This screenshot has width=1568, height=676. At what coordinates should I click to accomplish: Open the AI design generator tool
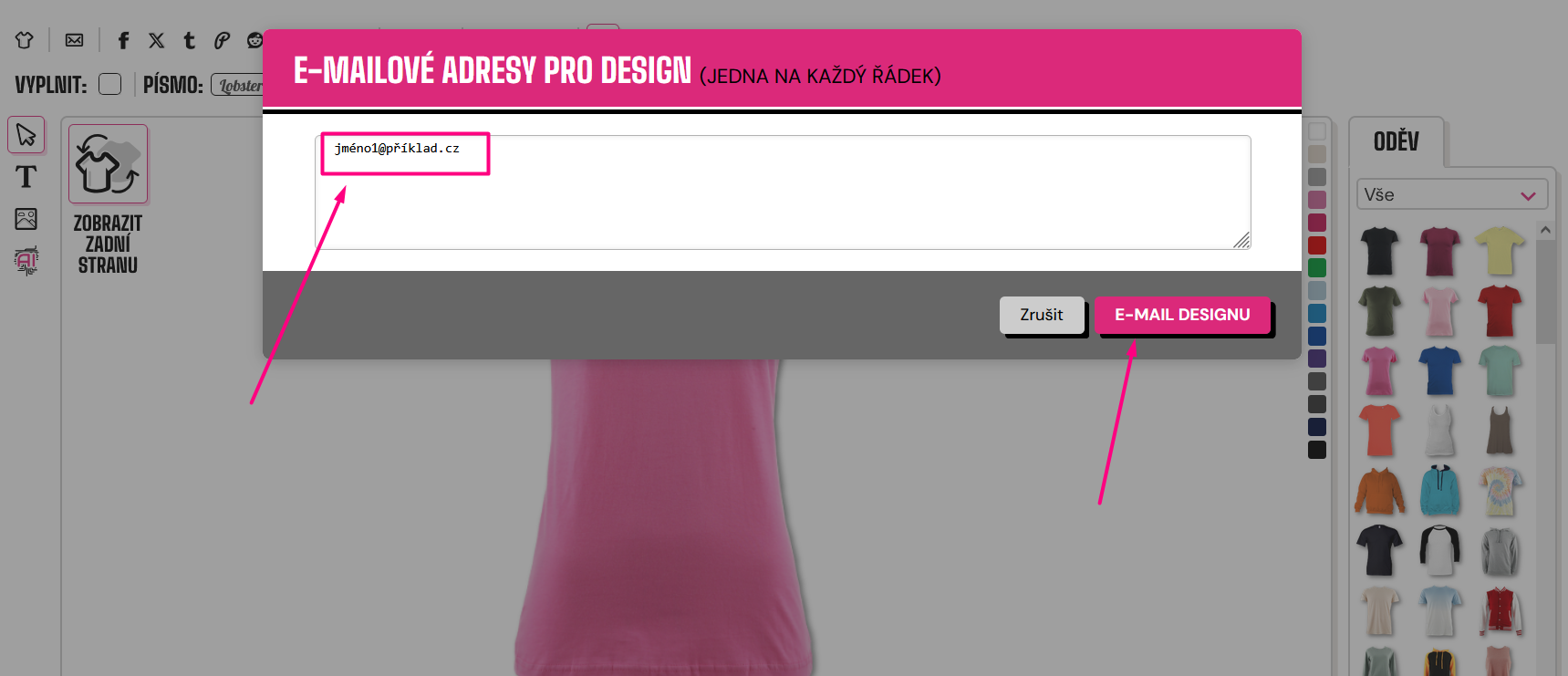tap(26, 261)
